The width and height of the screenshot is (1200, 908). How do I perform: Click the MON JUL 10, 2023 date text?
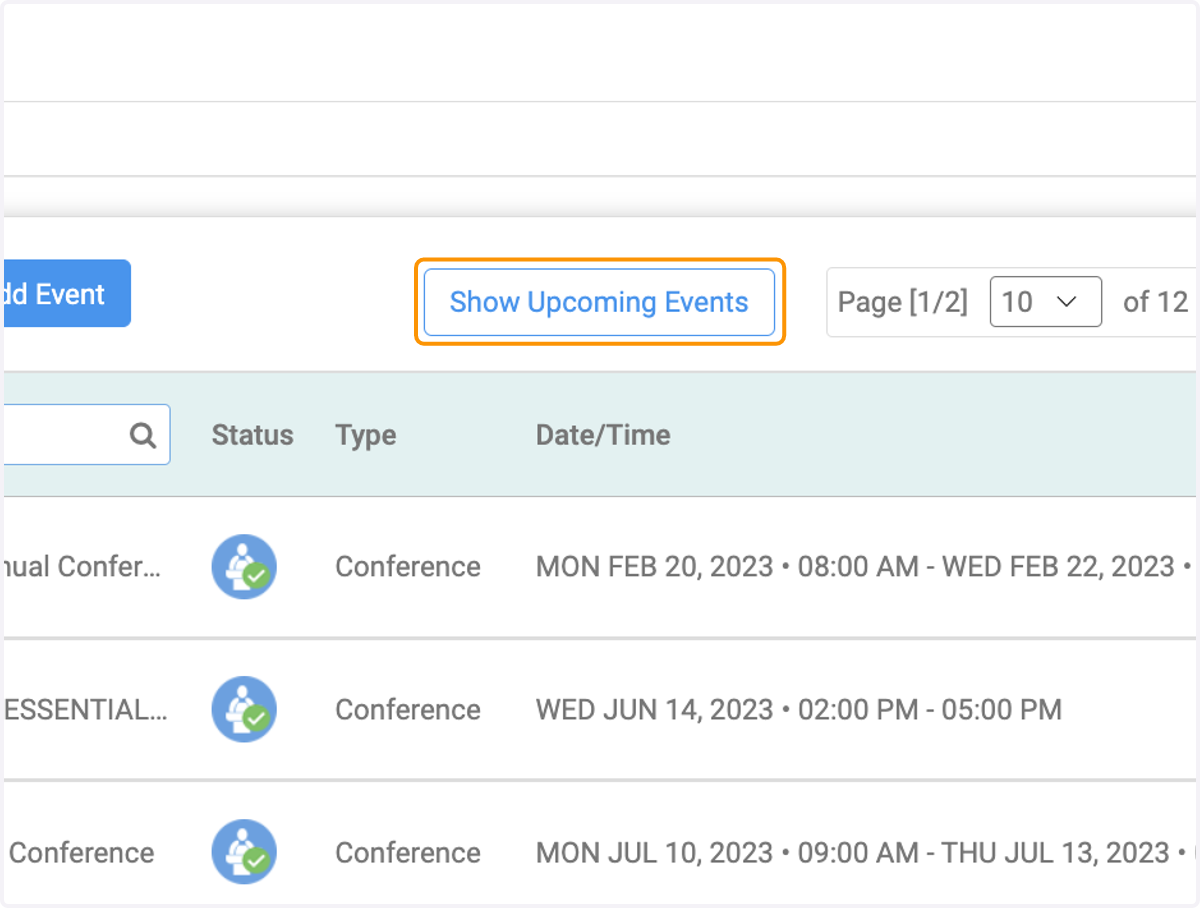coord(655,853)
